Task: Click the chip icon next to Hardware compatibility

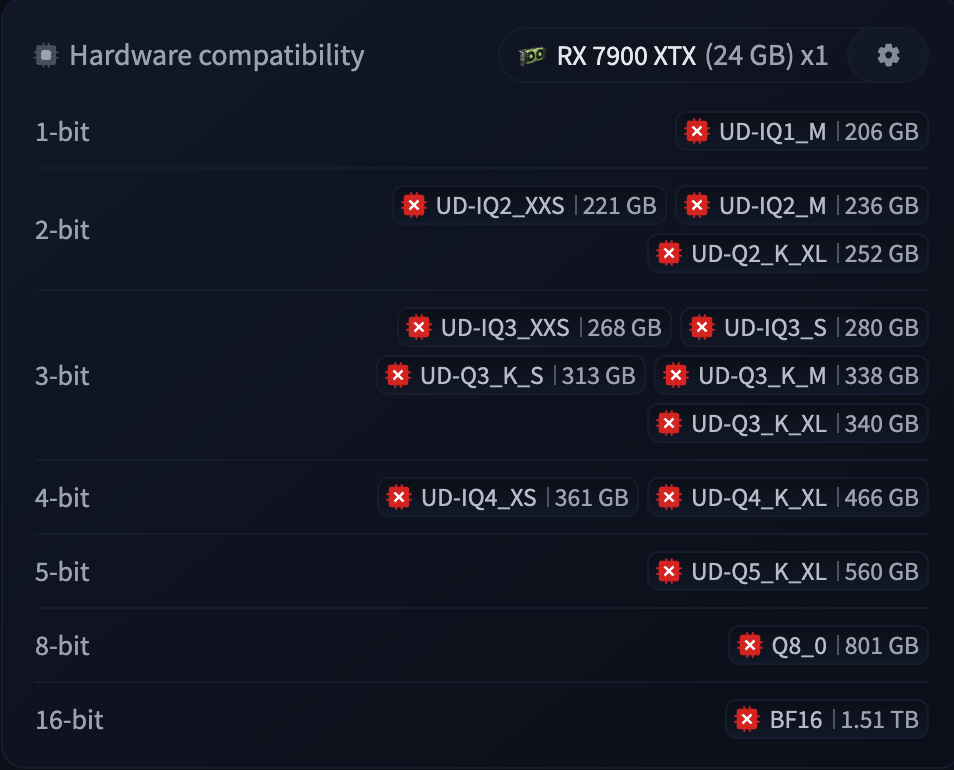Action: pos(46,55)
